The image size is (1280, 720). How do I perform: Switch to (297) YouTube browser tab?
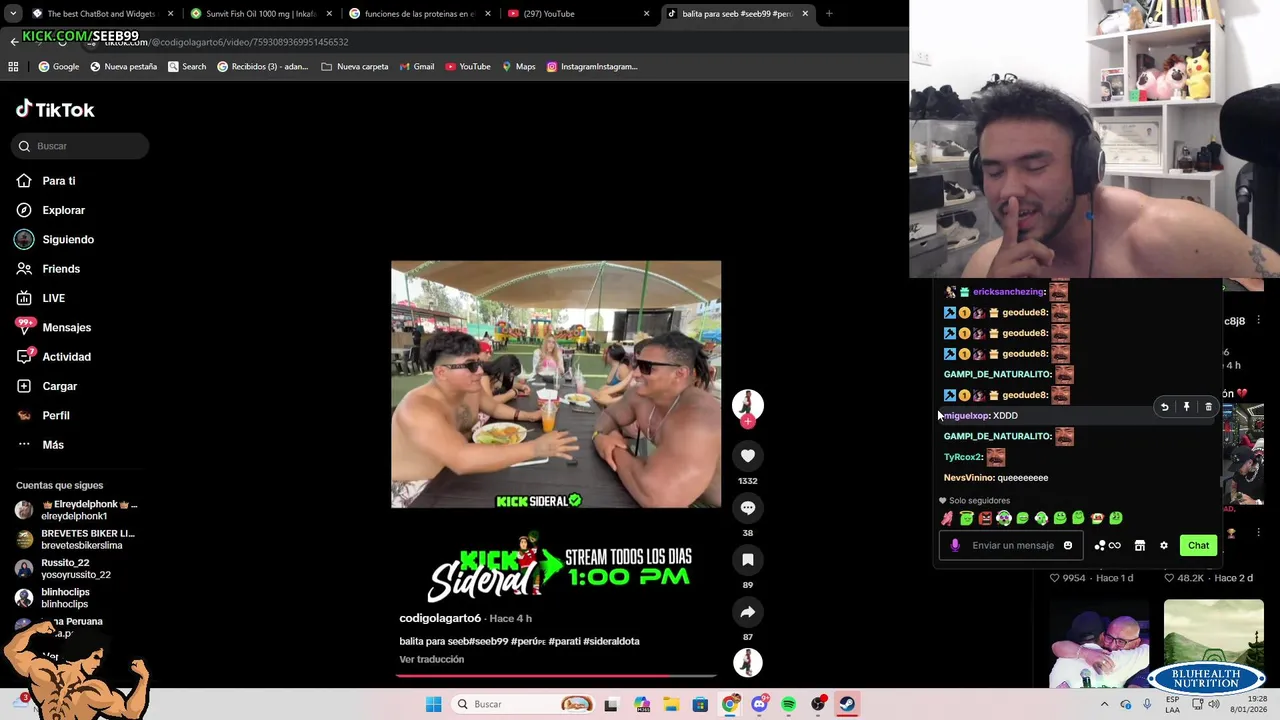point(577,14)
